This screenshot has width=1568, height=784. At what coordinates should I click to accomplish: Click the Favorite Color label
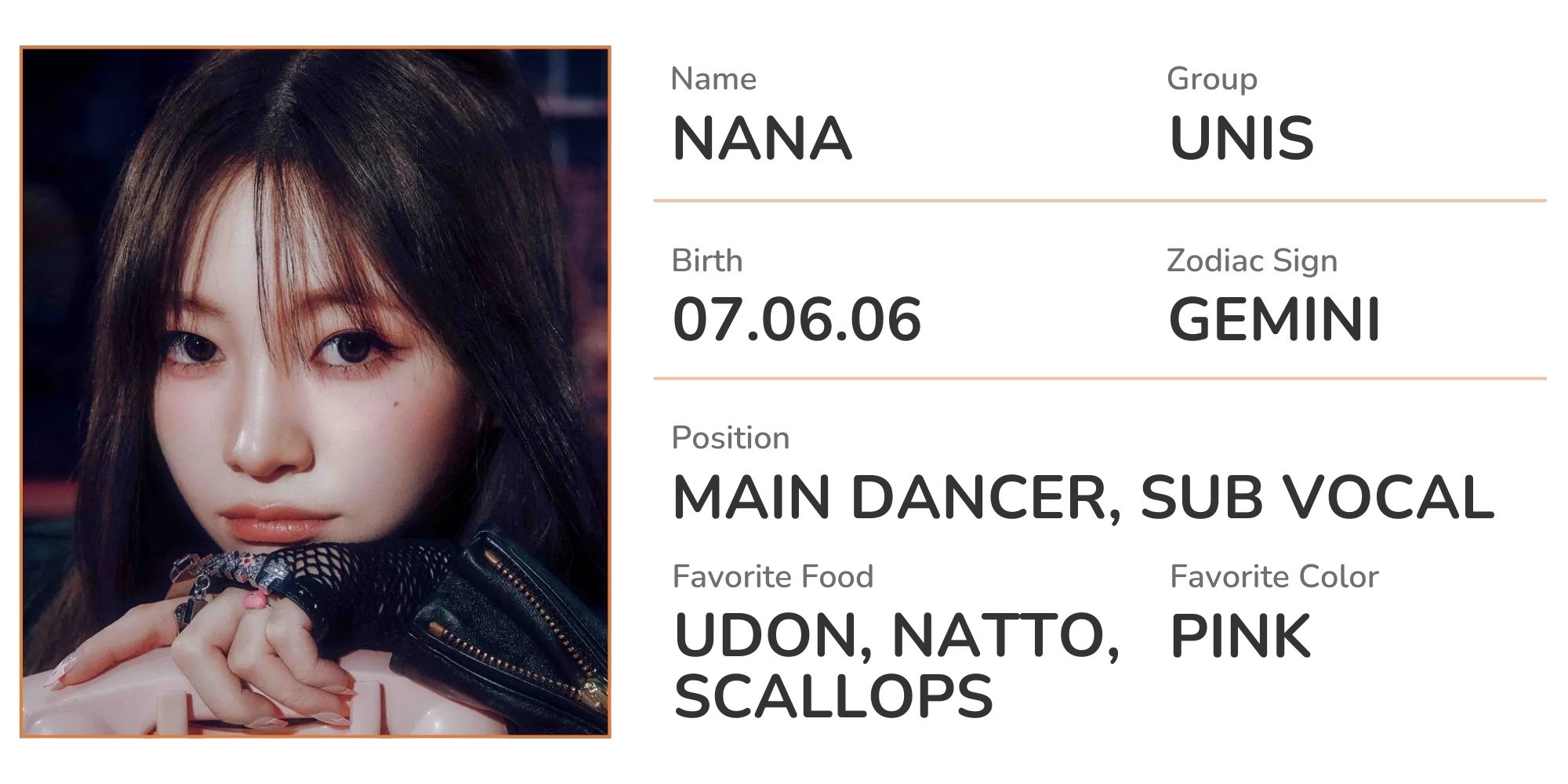point(1274,577)
